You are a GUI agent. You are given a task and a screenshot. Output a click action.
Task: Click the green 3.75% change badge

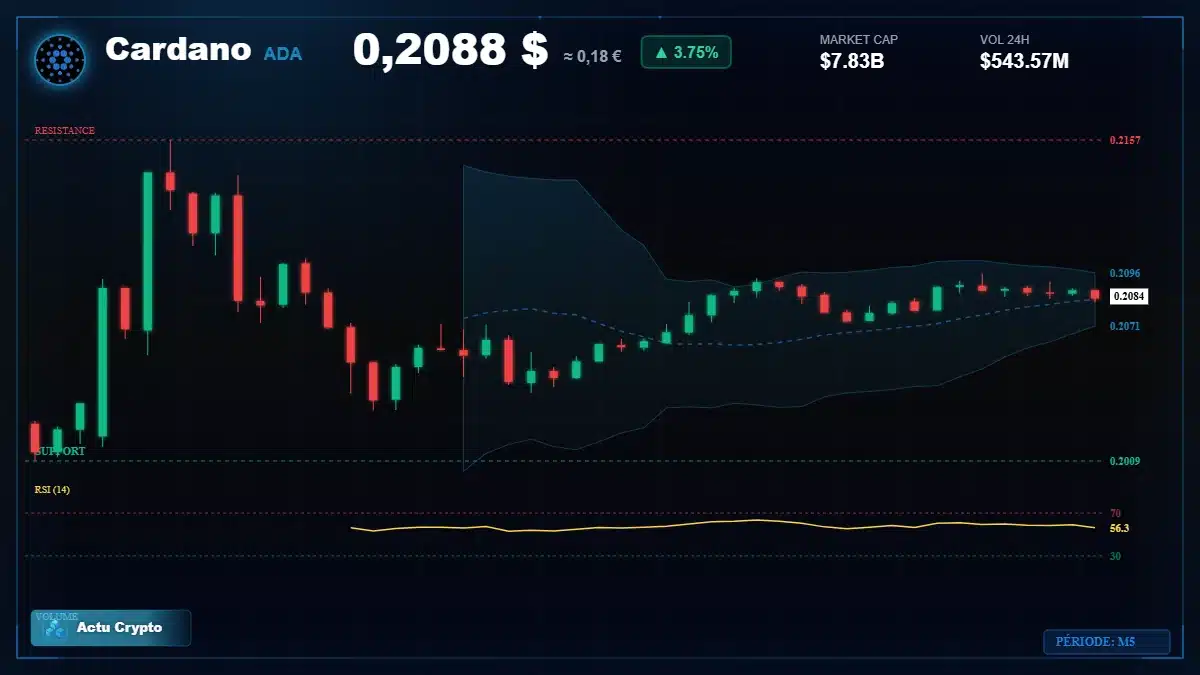(686, 53)
